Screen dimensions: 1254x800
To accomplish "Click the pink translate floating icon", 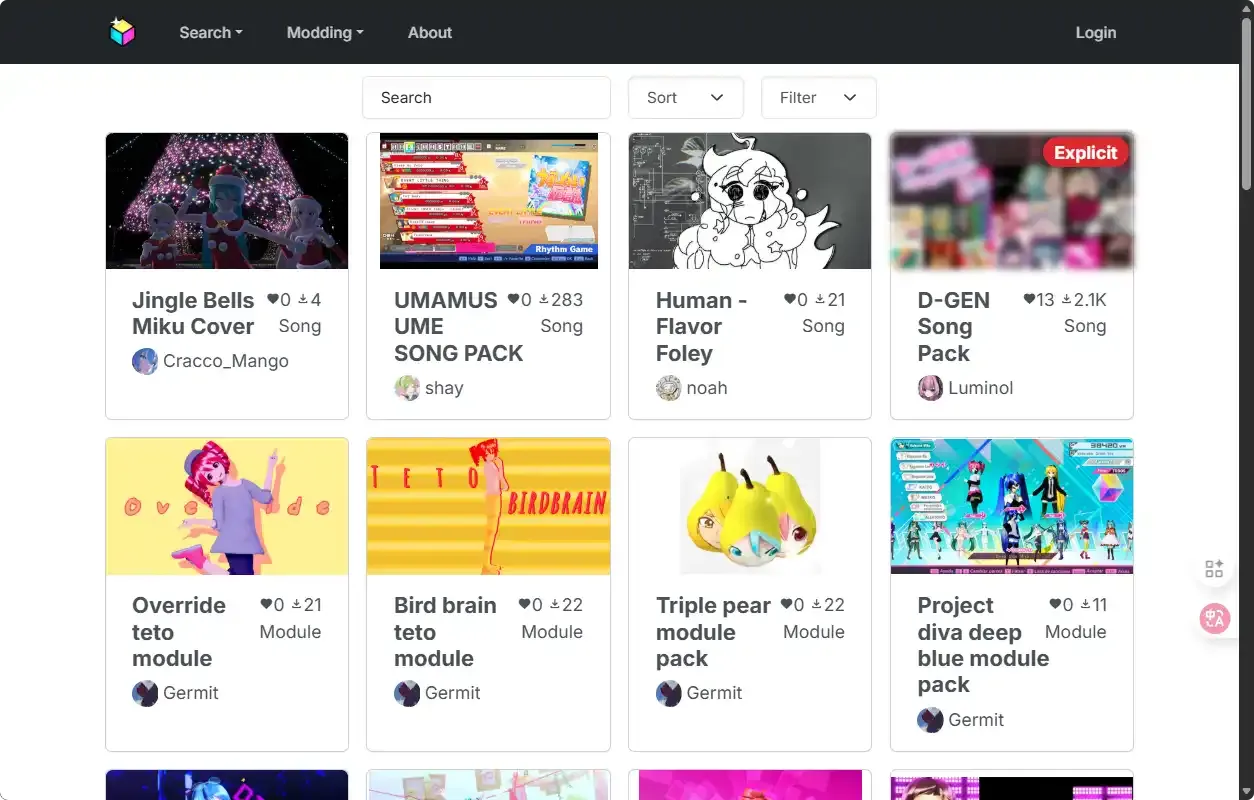I will (1214, 618).
